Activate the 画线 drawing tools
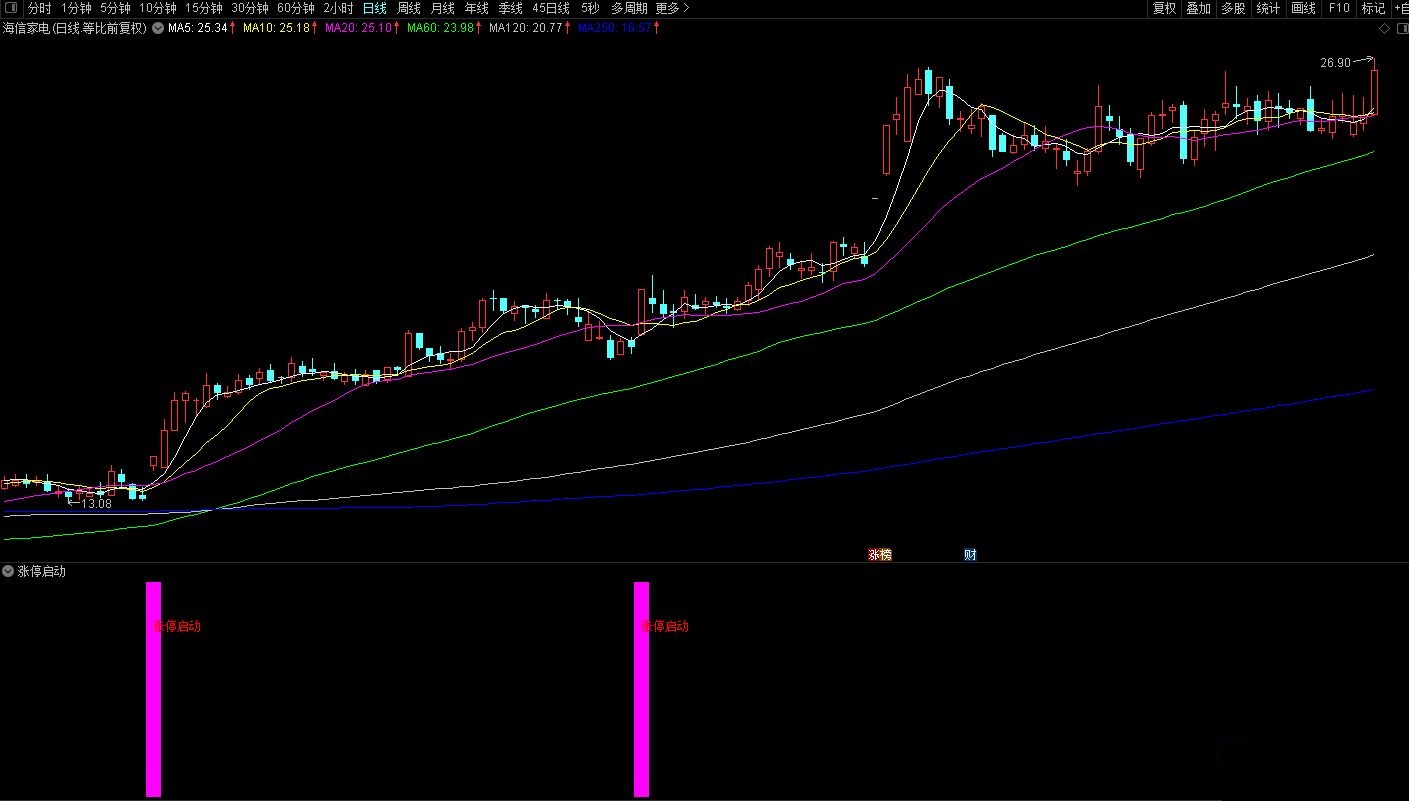Image resolution: width=1409 pixels, height=801 pixels. point(1303,8)
